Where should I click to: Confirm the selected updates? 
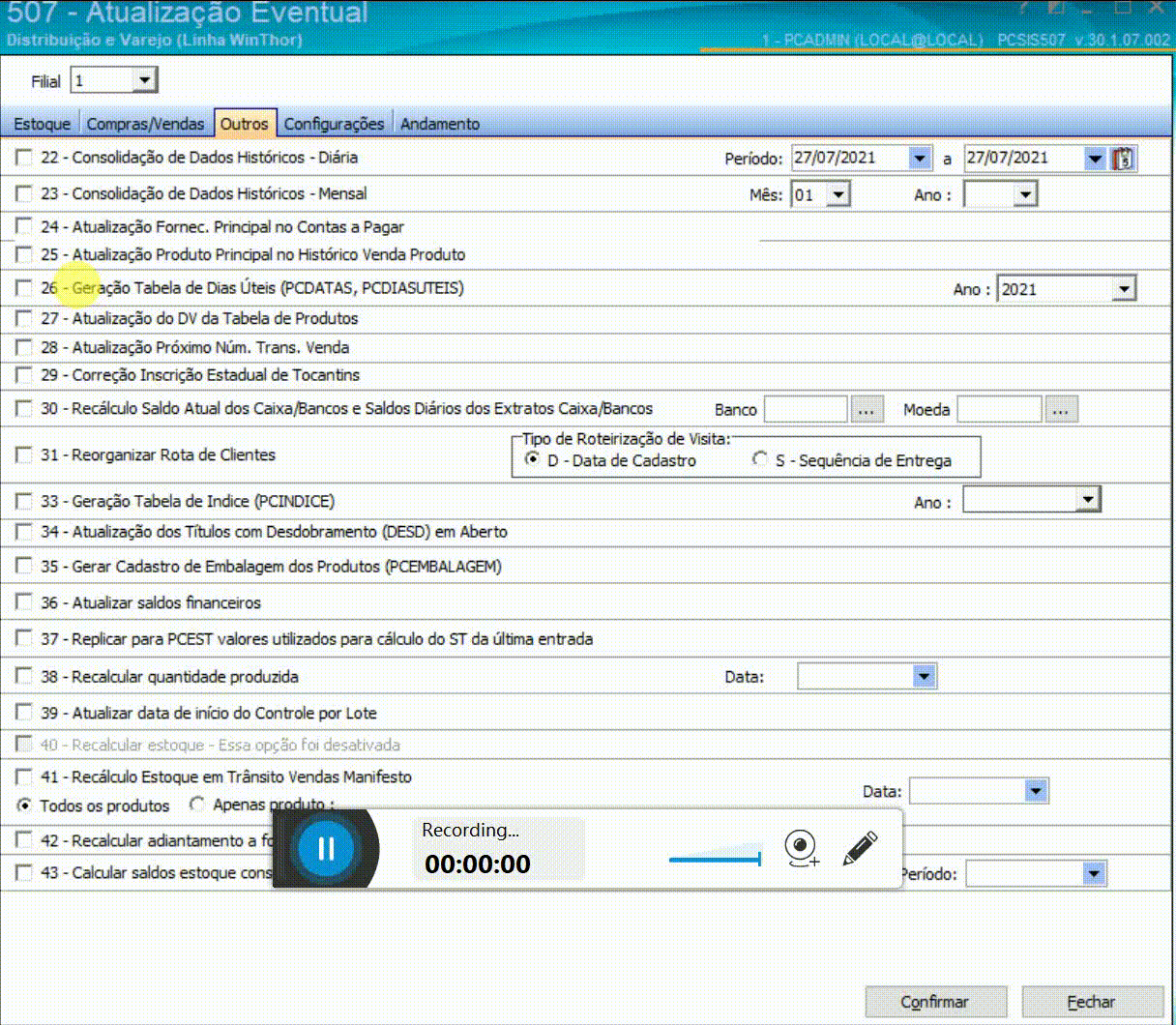pos(935,1002)
